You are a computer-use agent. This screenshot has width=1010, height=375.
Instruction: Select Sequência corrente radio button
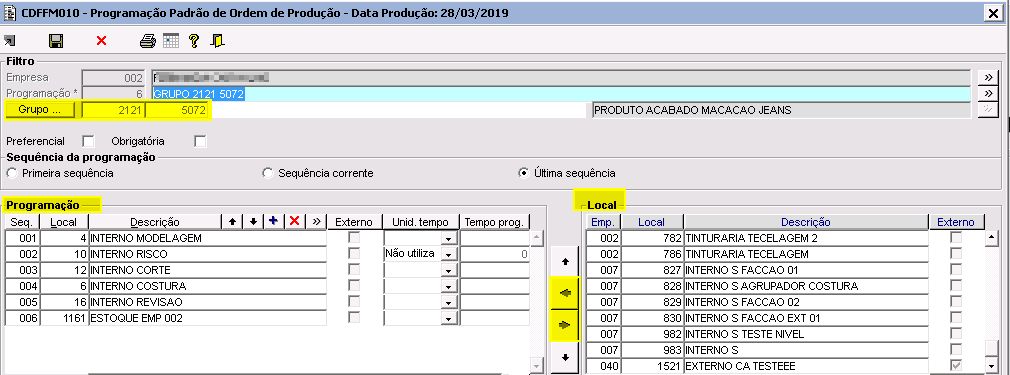(268, 173)
